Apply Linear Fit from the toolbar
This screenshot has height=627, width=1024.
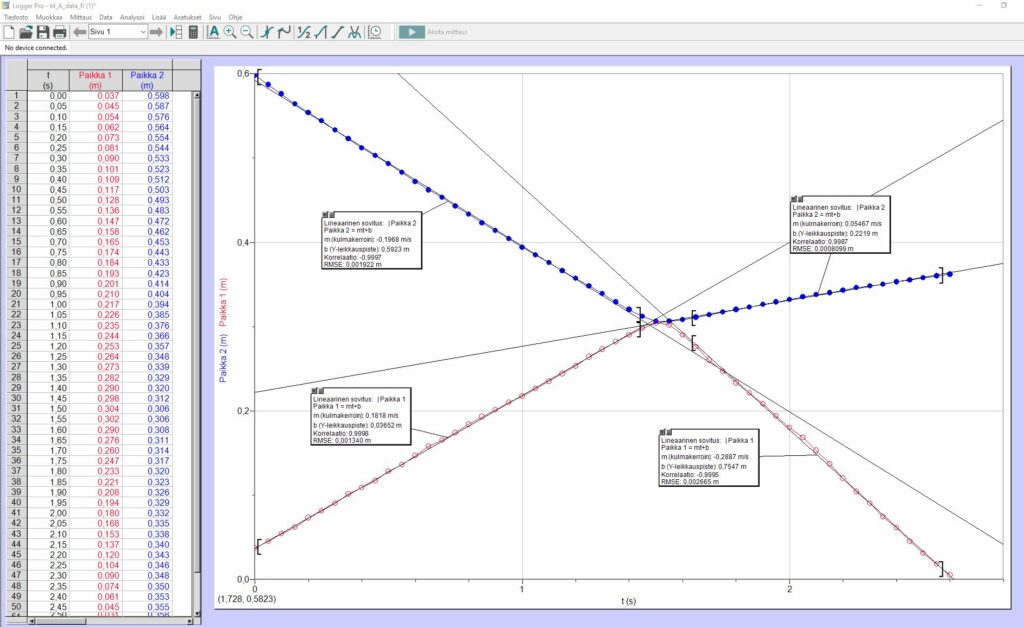pyautogui.click(x=337, y=32)
